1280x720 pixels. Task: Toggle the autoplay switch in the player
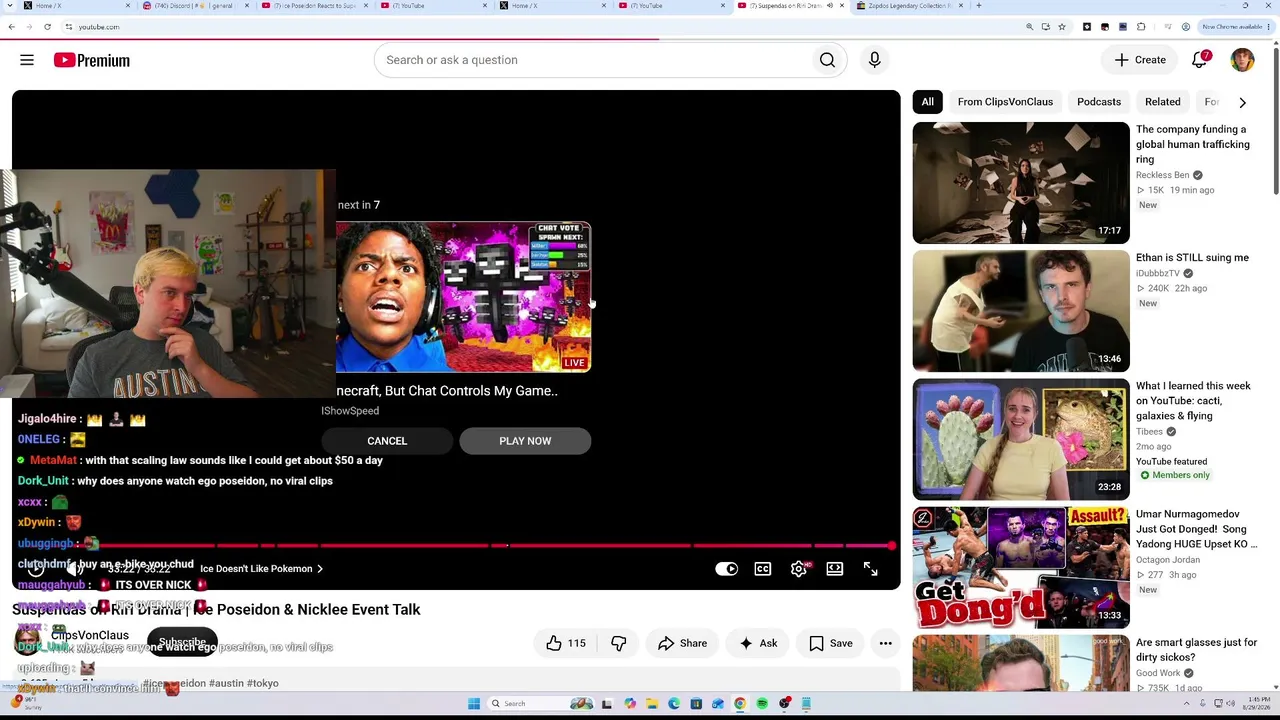pyautogui.click(x=727, y=569)
